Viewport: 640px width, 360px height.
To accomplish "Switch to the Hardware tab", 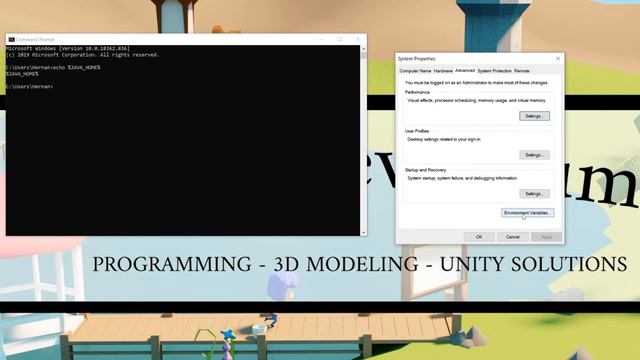I will click(443, 71).
